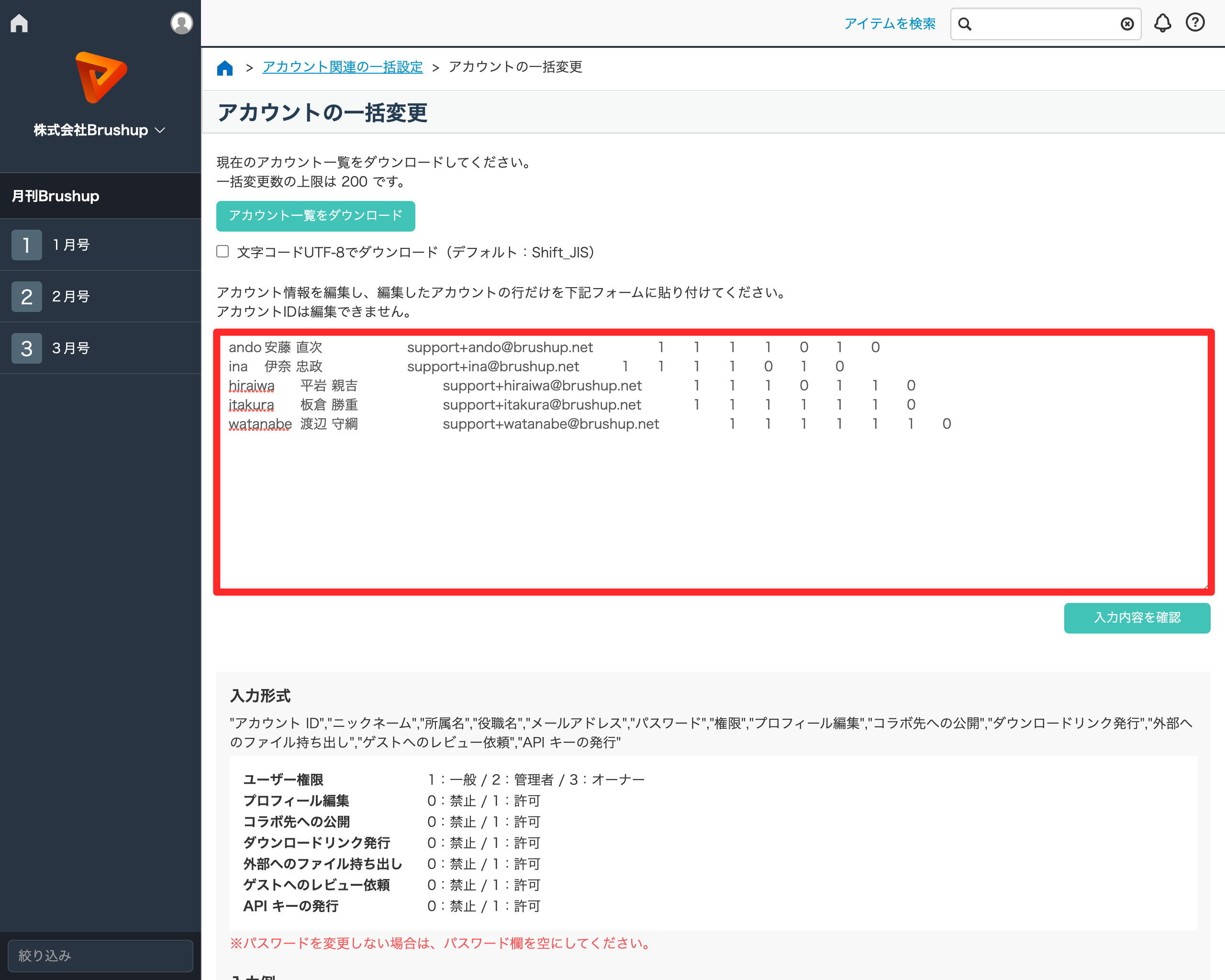Click the search magnifier icon

965,24
